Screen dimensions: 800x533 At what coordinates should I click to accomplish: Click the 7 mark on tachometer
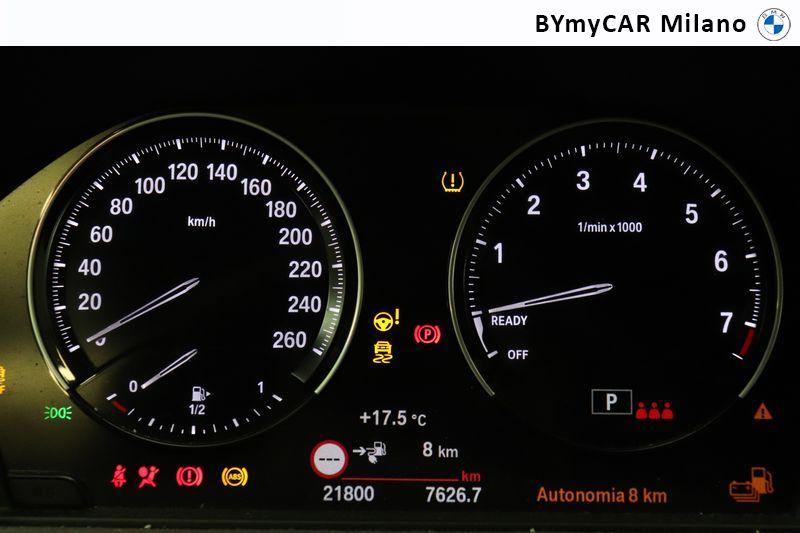click(727, 322)
